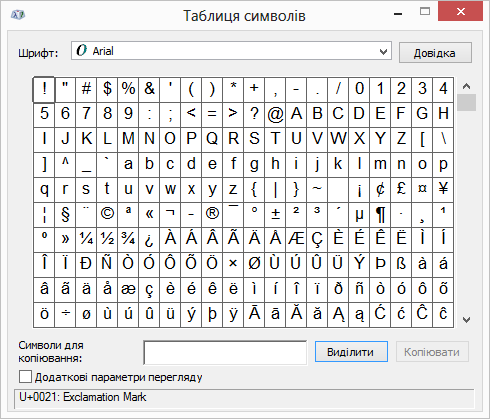Pick the pilcrow ¶ paragraph symbol

tap(380, 213)
